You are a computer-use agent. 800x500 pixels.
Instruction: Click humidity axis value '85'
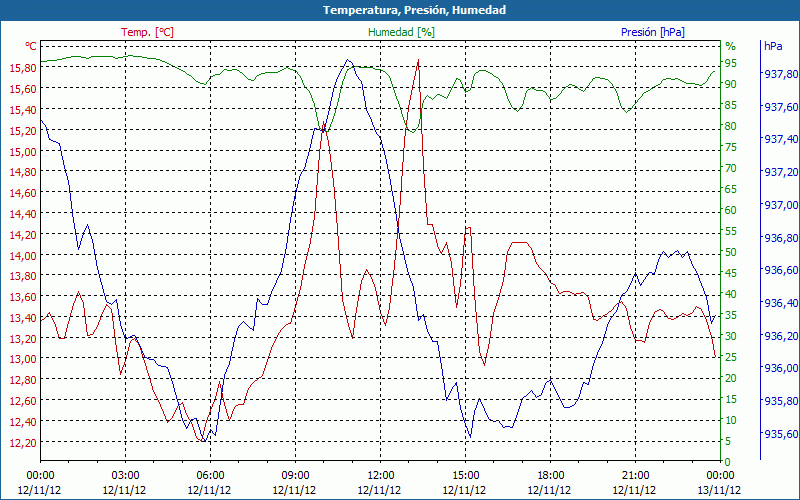731,105
